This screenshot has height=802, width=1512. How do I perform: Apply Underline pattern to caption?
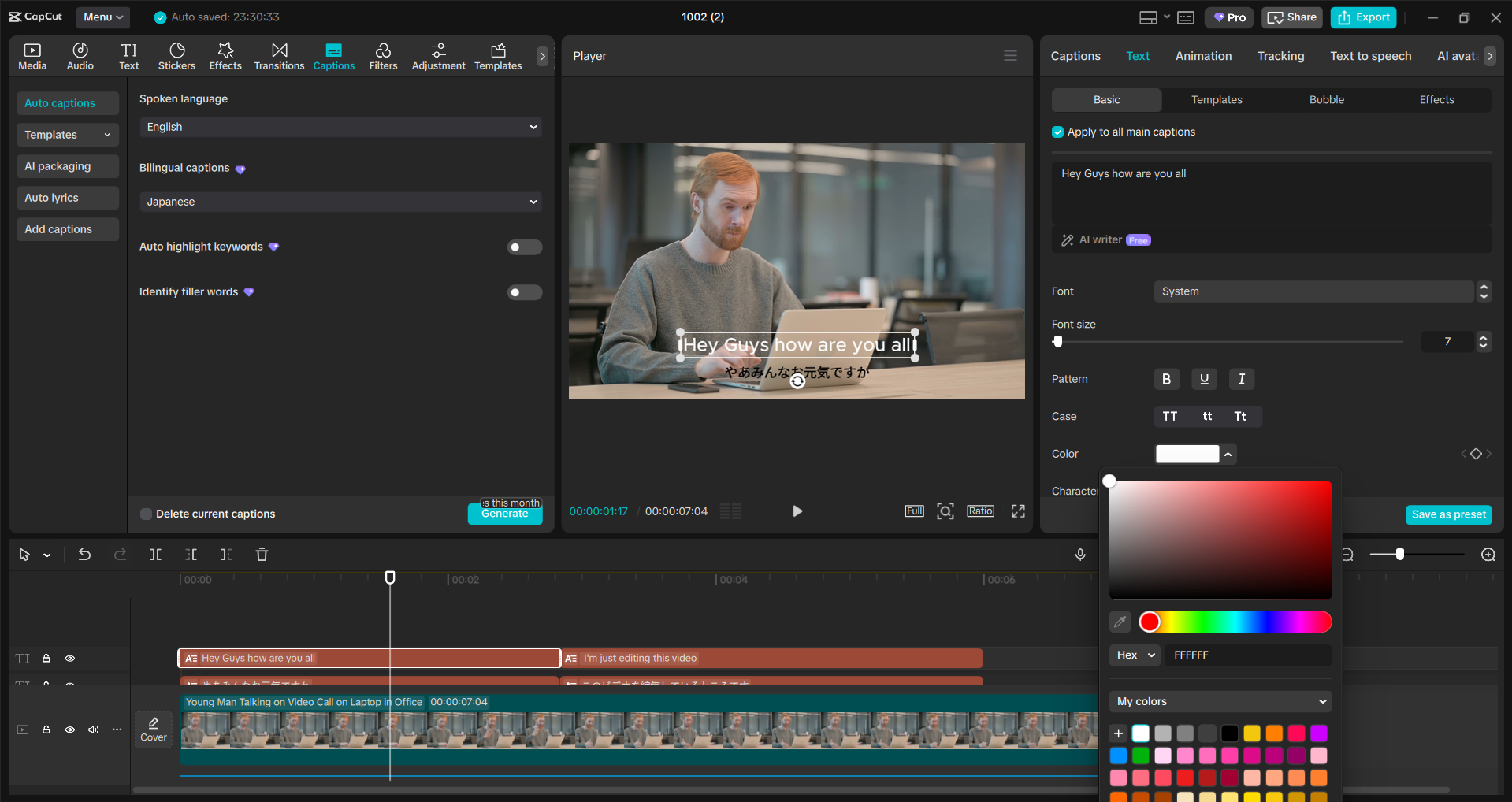click(x=1204, y=379)
